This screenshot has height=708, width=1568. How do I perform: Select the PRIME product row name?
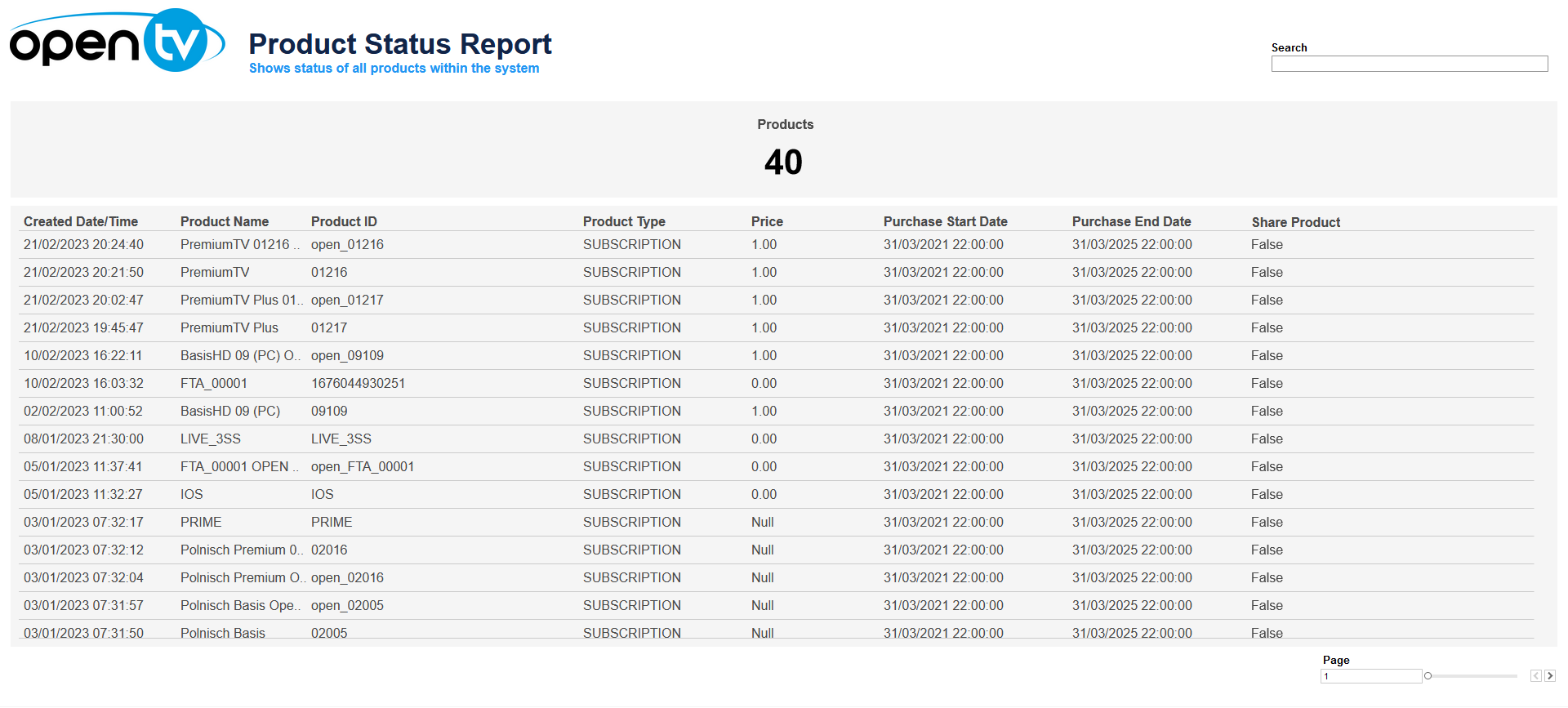[x=201, y=522]
